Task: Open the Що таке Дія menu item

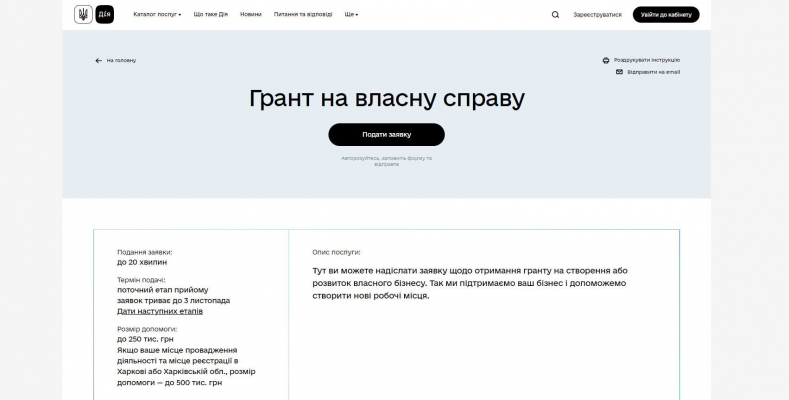Action: click(211, 15)
